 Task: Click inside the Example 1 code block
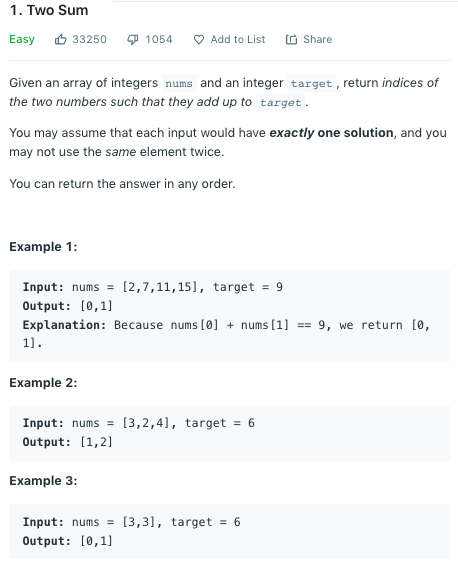pos(229,315)
